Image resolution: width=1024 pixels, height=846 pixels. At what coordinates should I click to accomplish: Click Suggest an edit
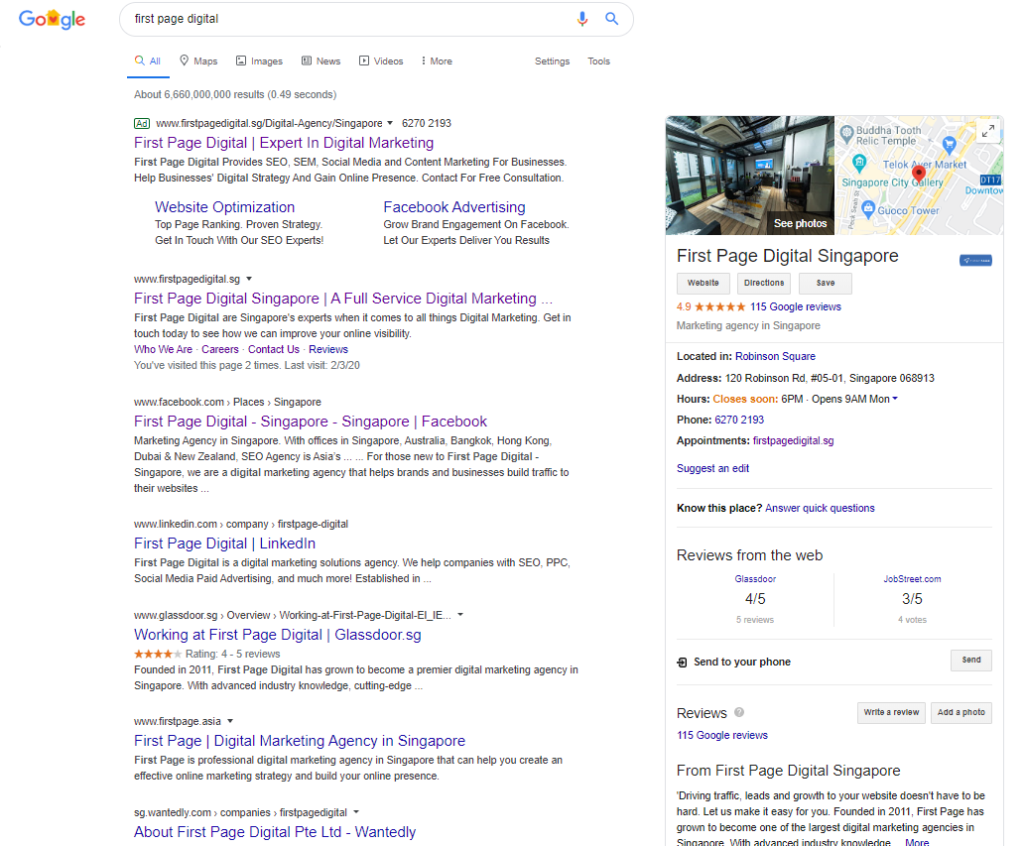(712, 468)
